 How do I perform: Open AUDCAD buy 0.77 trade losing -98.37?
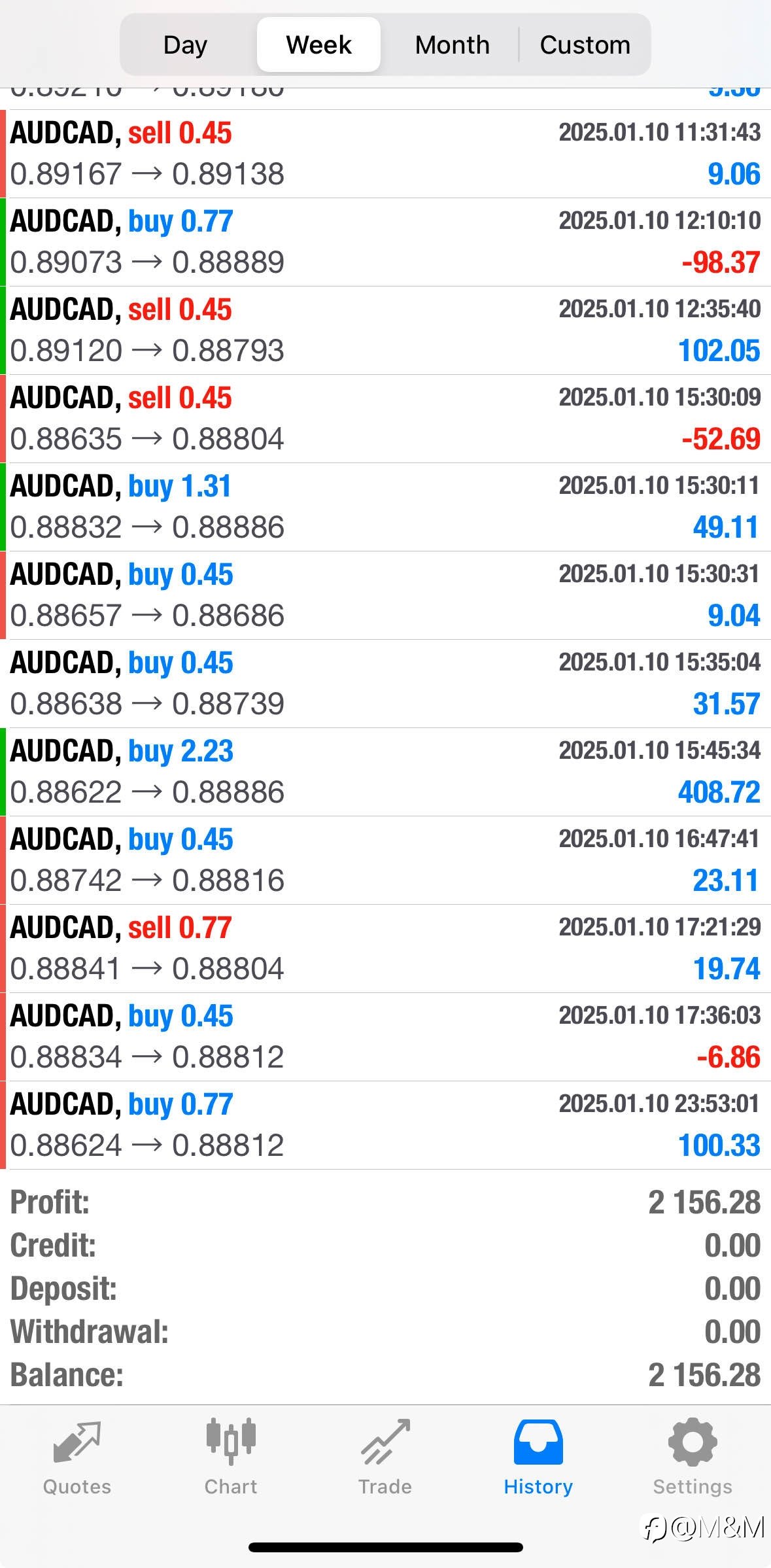click(385, 242)
